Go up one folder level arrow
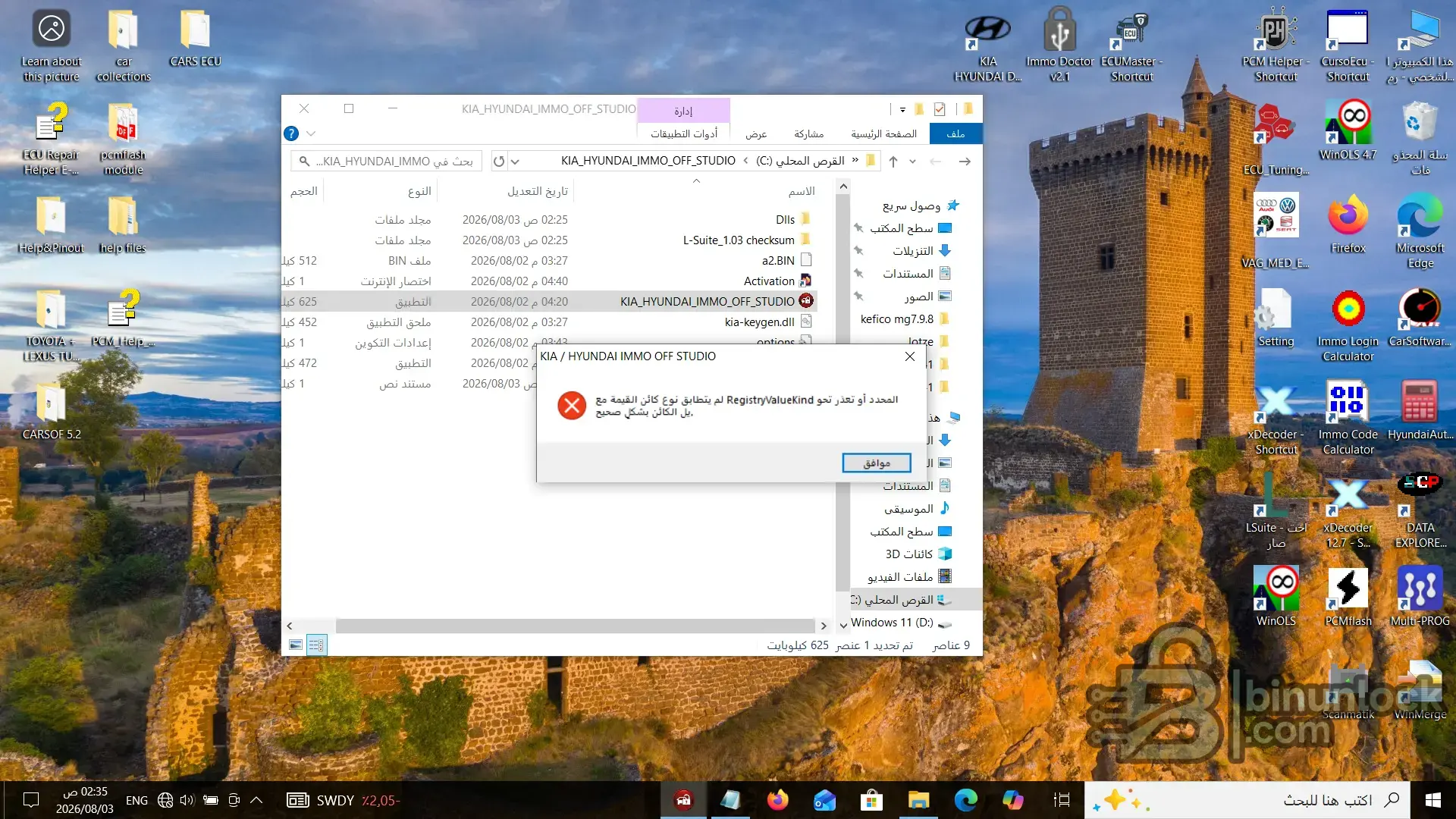This screenshot has width=1456, height=819. tap(893, 161)
